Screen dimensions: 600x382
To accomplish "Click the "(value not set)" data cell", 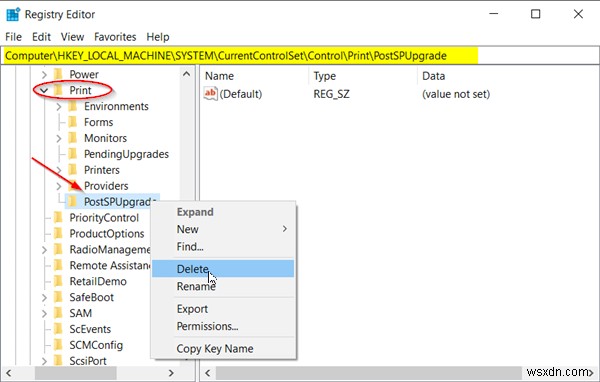I will tap(456, 94).
